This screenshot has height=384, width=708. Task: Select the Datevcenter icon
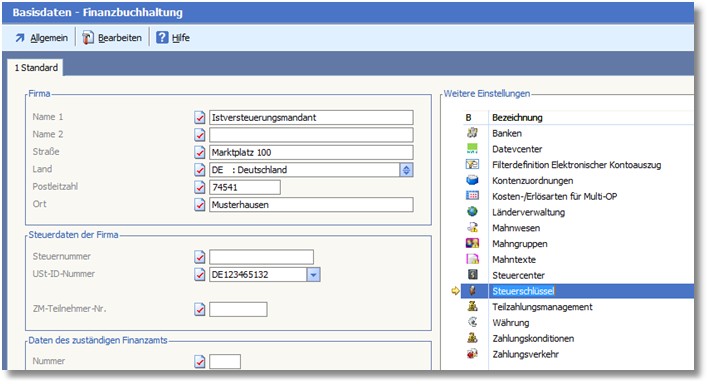(472, 149)
